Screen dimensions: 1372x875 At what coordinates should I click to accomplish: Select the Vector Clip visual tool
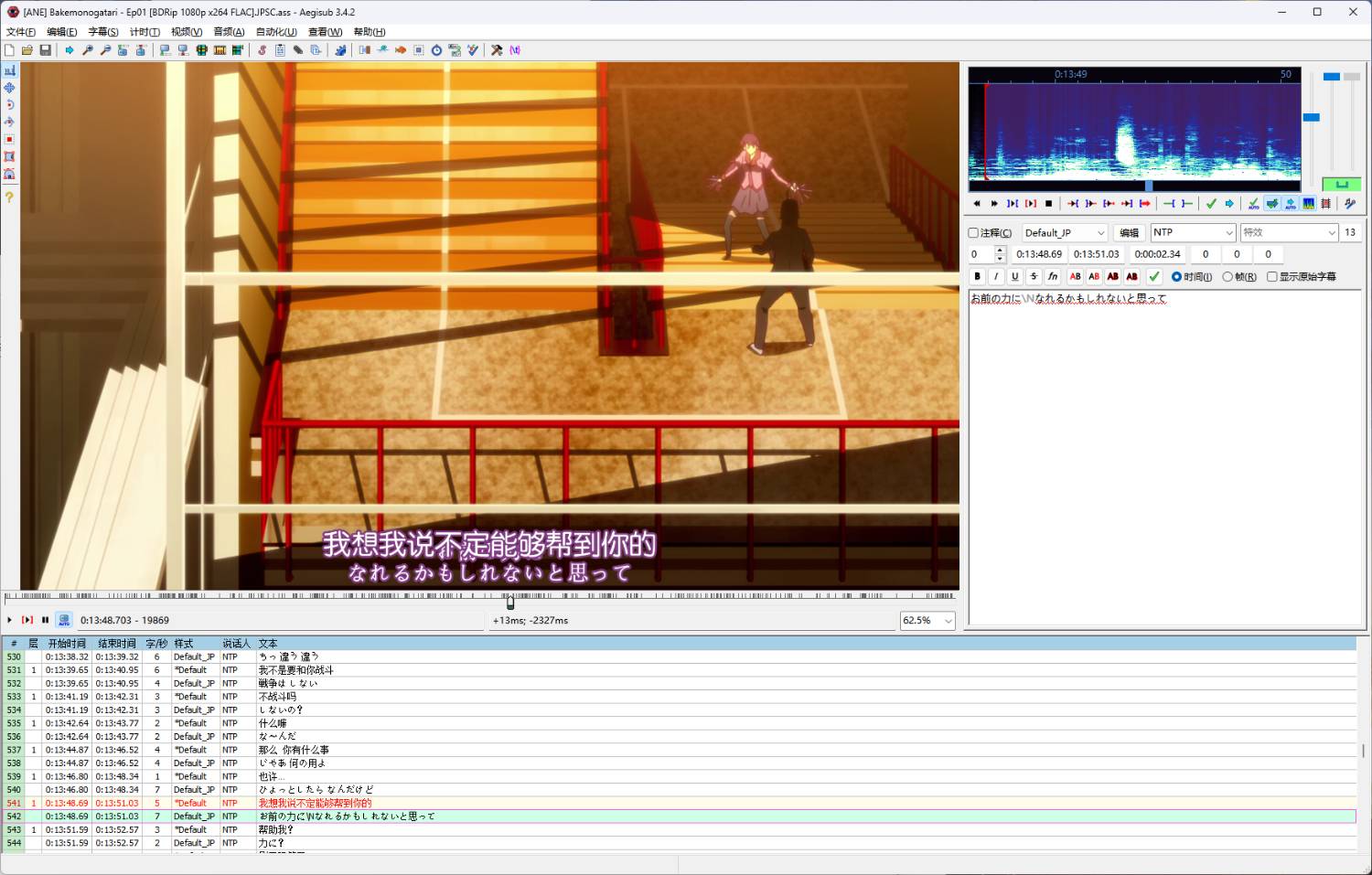tap(9, 174)
